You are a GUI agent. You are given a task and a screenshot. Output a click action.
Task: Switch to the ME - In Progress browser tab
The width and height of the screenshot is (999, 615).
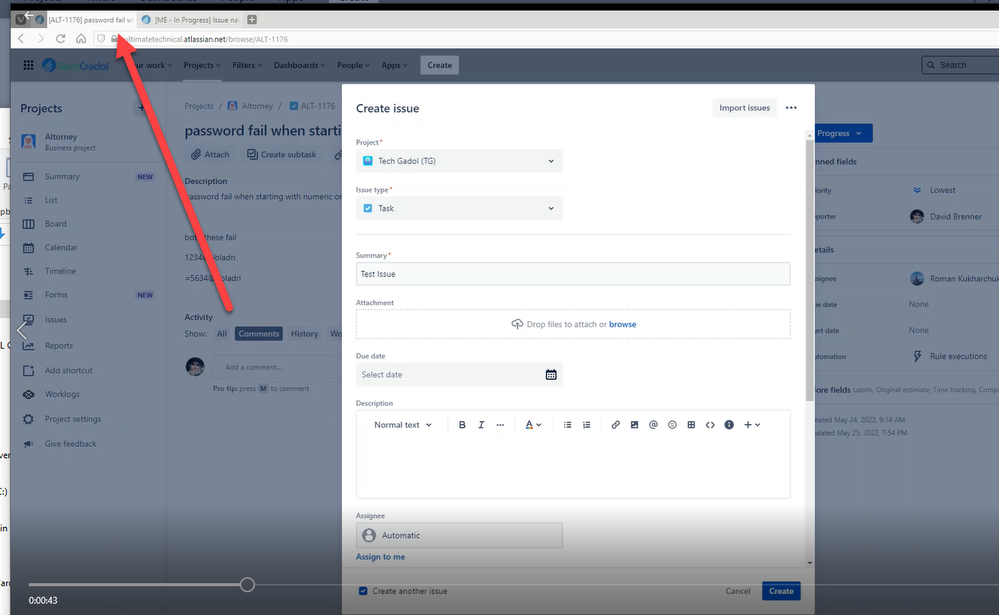coord(190,20)
